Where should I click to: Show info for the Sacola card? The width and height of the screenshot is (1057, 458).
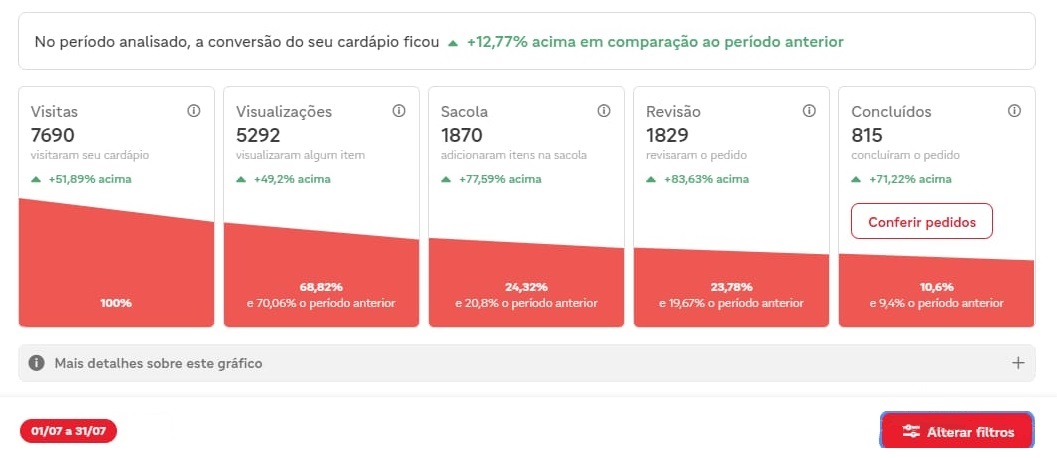604,111
